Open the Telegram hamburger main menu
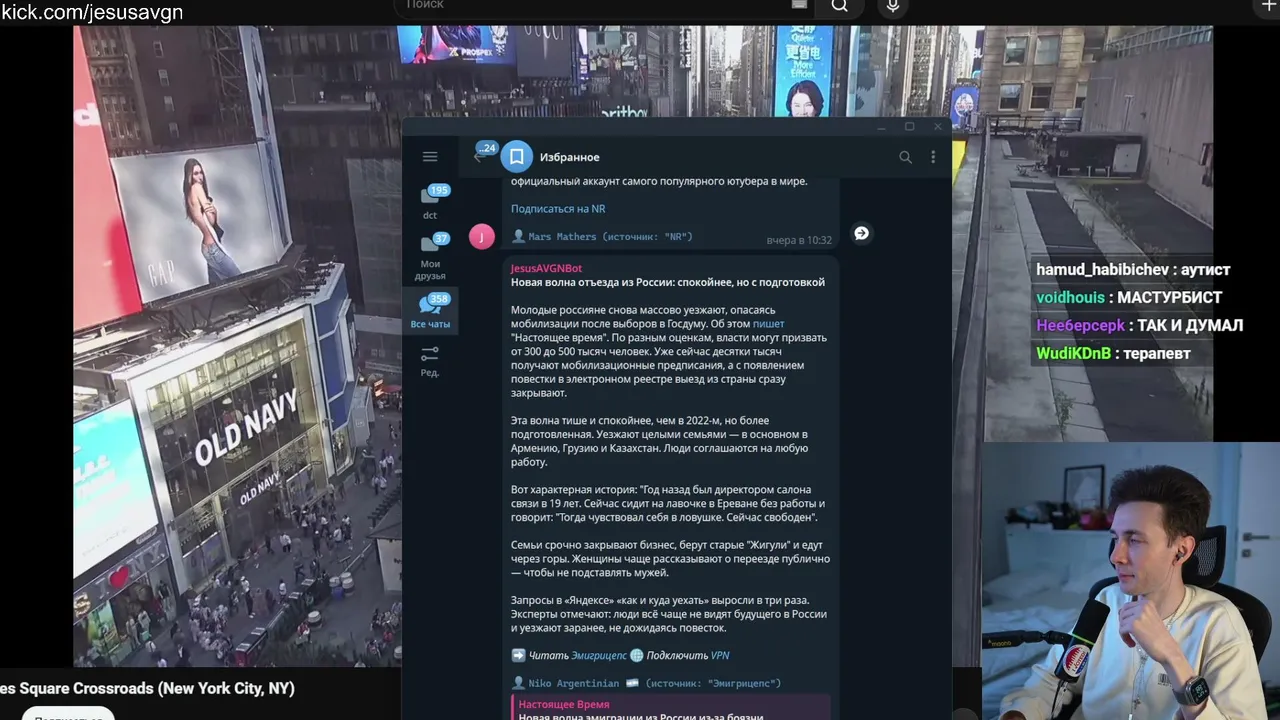The height and width of the screenshot is (720, 1280). click(430, 157)
